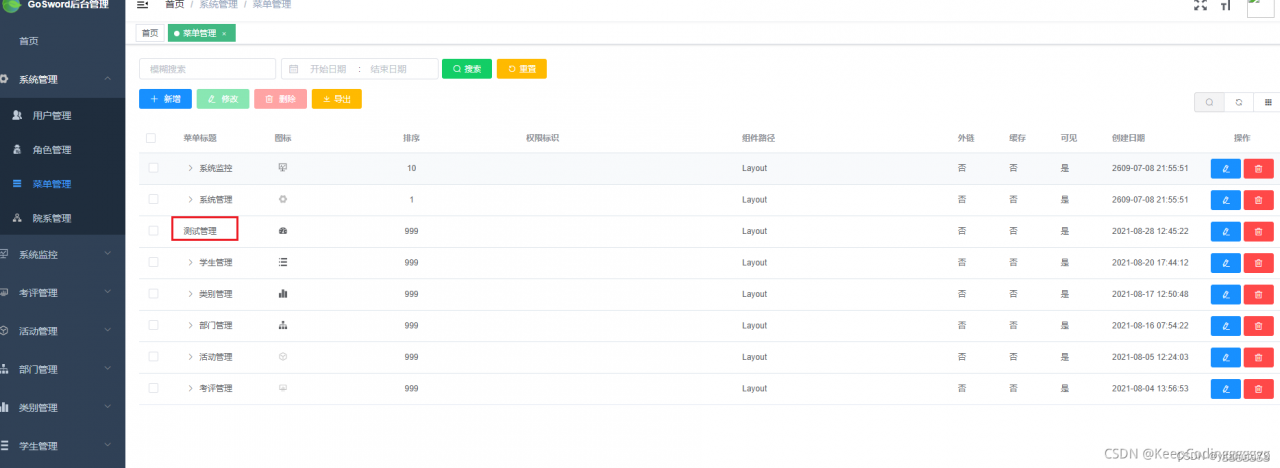Check the 系统管理 table row checkbox
The height and width of the screenshot is (468, 1280).
coord(153,199)
